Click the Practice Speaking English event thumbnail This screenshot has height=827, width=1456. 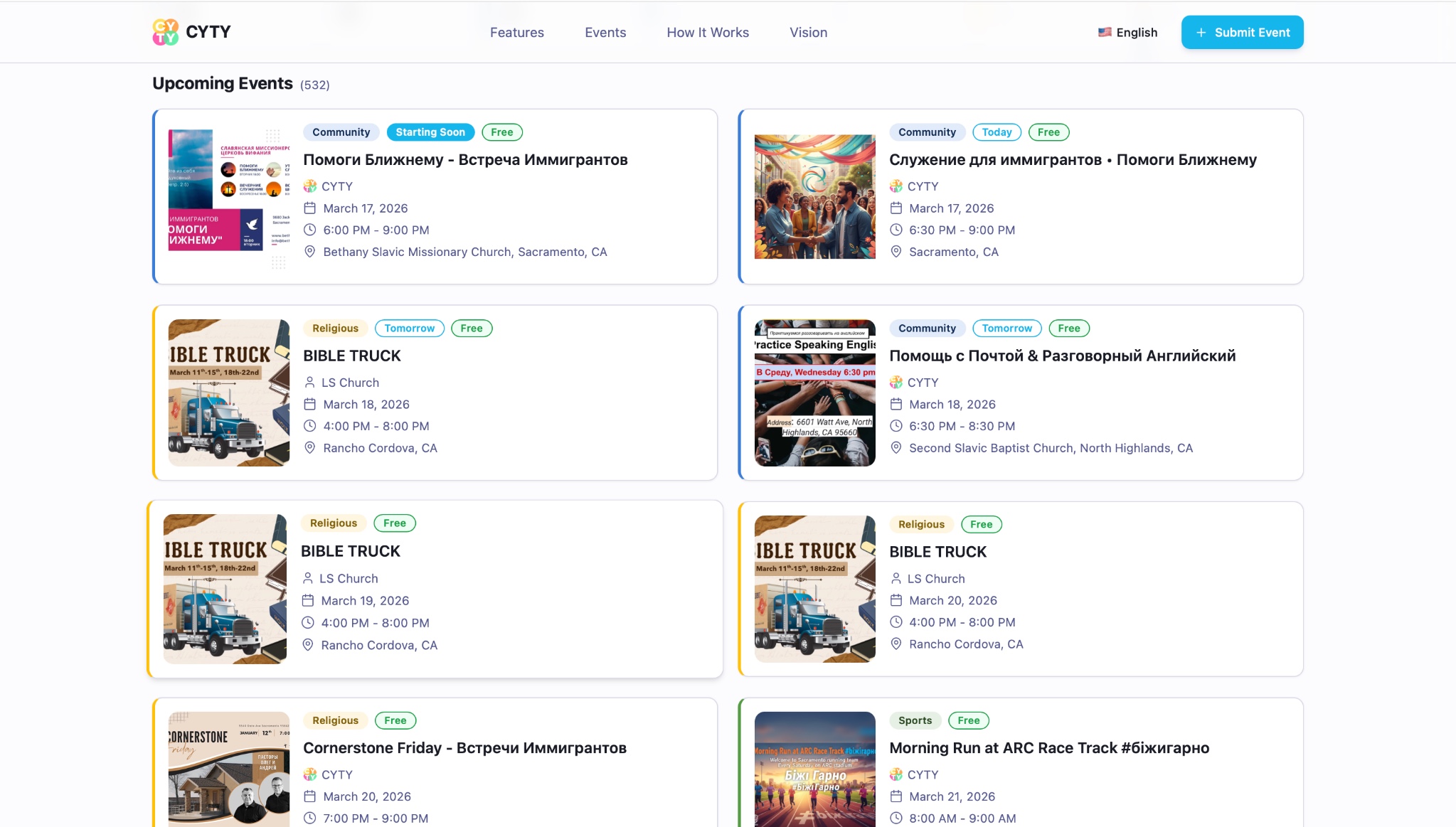point(814,393)
